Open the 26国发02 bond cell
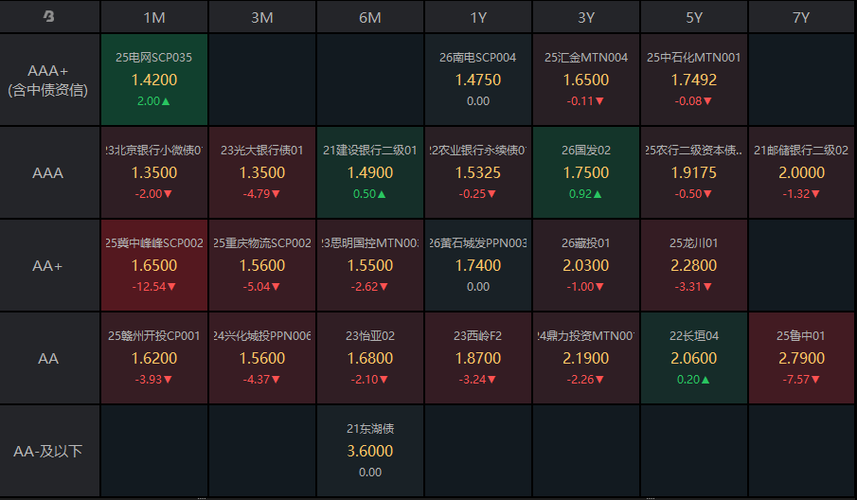Screen dimensions: 857x500 pyautogui.click(x=586, y=173)
